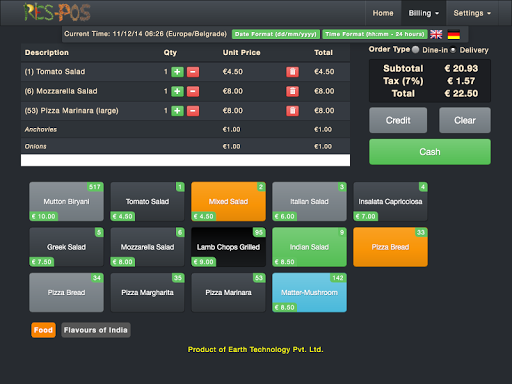Go to the Home menu item
The height and width of the screenshot is (384, 512).
tap(383, 13)
